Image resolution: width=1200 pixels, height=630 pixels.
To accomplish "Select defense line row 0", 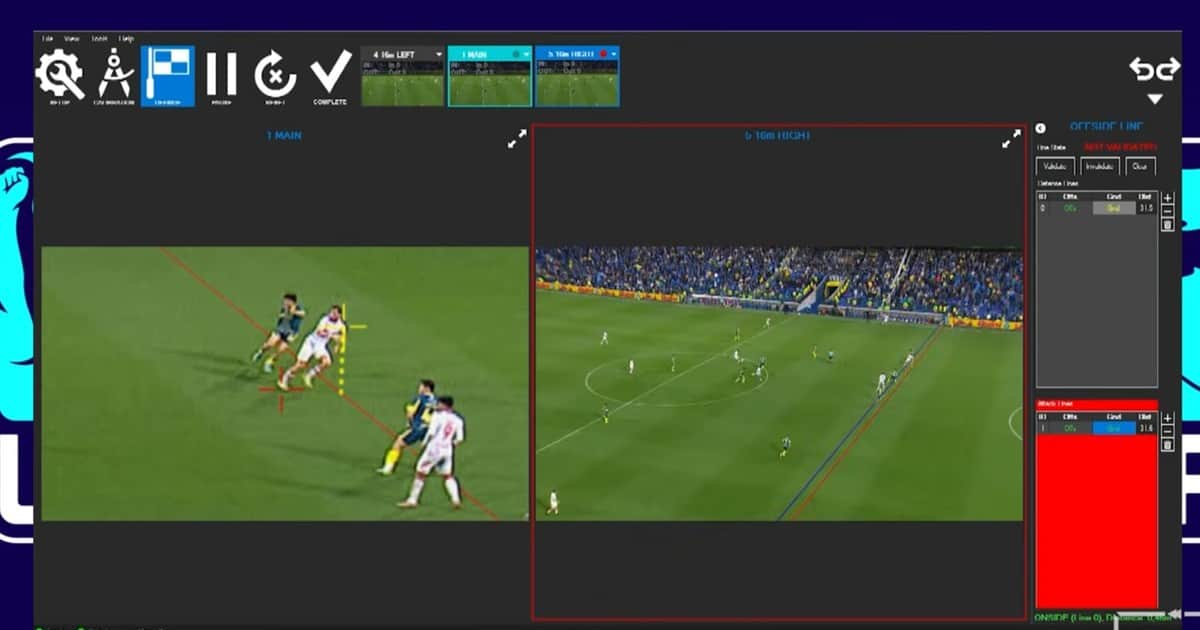I will 1096,208.
